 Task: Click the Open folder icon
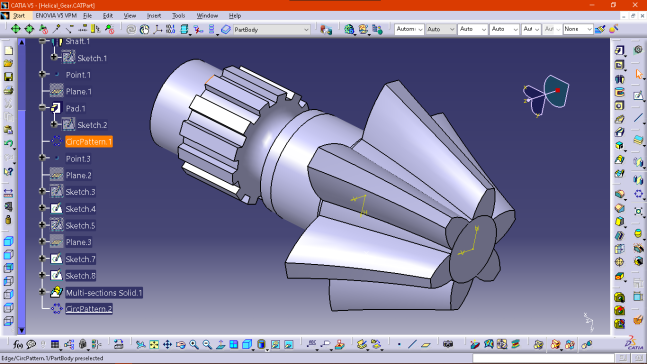click(x=8, y=63)
